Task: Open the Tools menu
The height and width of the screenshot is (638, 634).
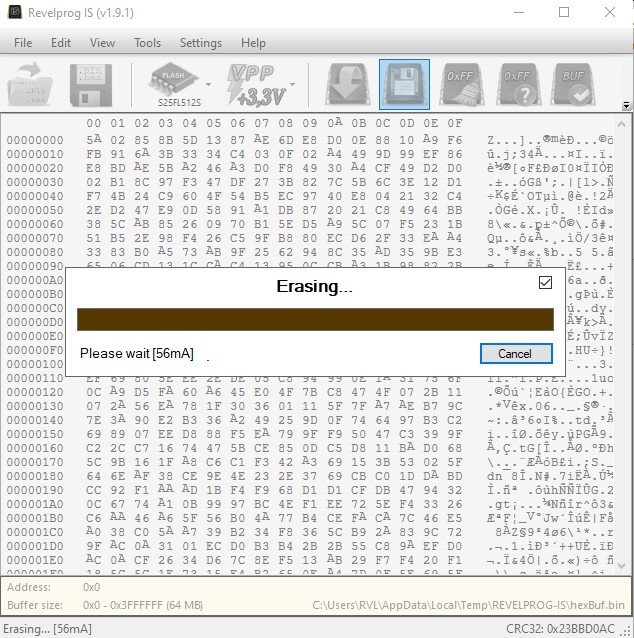Action: click(147, 43)
